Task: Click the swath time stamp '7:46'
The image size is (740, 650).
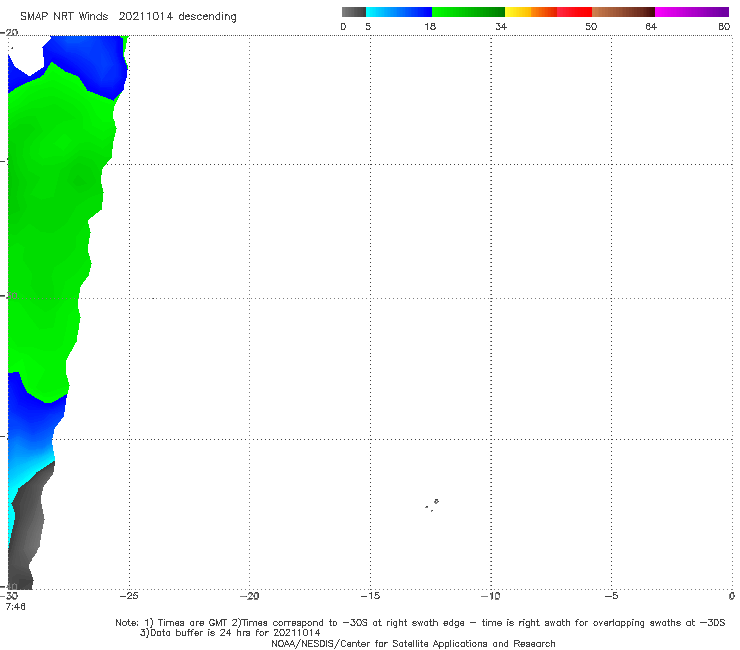Action: [16, 606]
